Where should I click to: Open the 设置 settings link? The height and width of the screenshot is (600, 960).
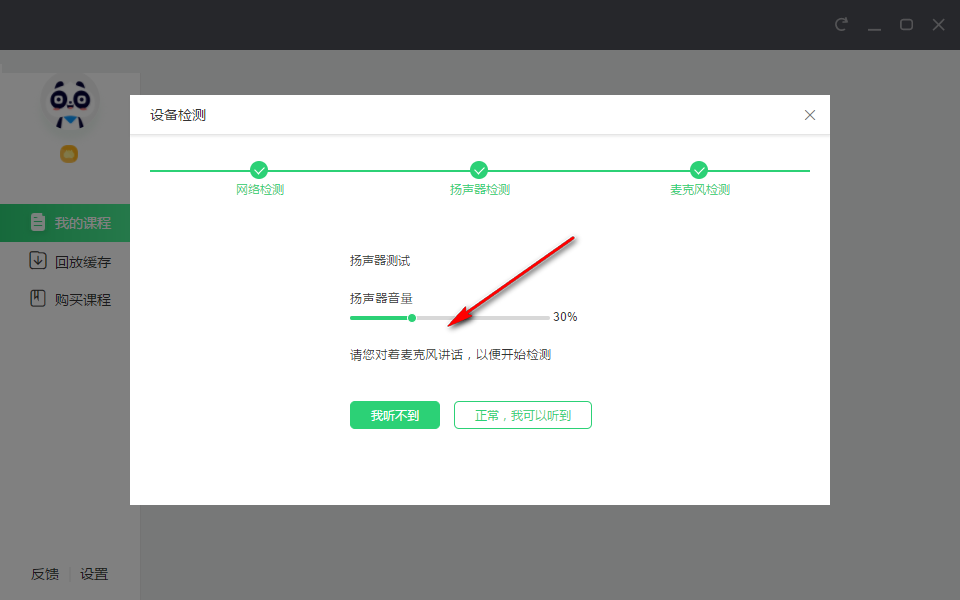(x=95, y=574)
